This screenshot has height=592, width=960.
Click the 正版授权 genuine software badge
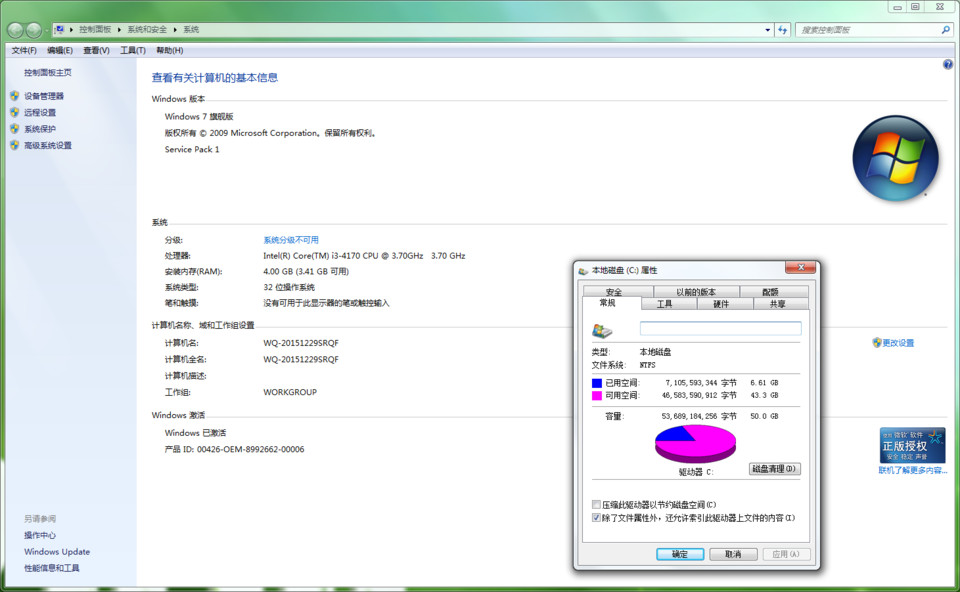[x=912, y=445]
